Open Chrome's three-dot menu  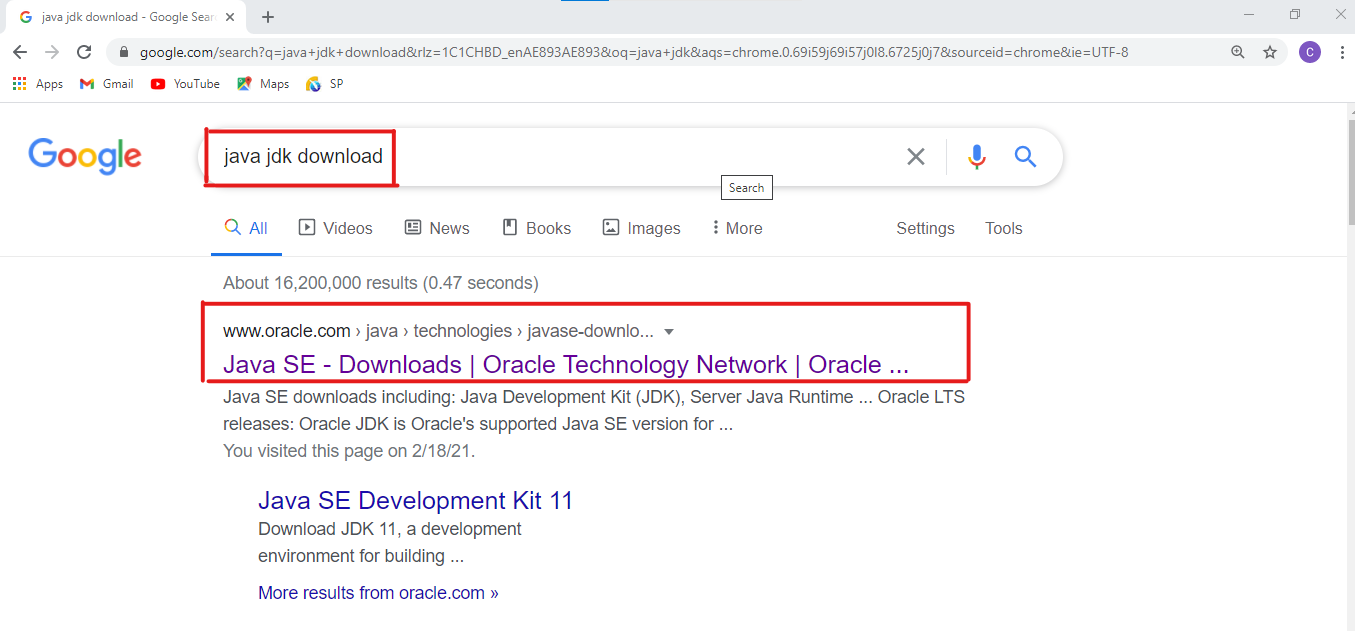click(1342, 51)
